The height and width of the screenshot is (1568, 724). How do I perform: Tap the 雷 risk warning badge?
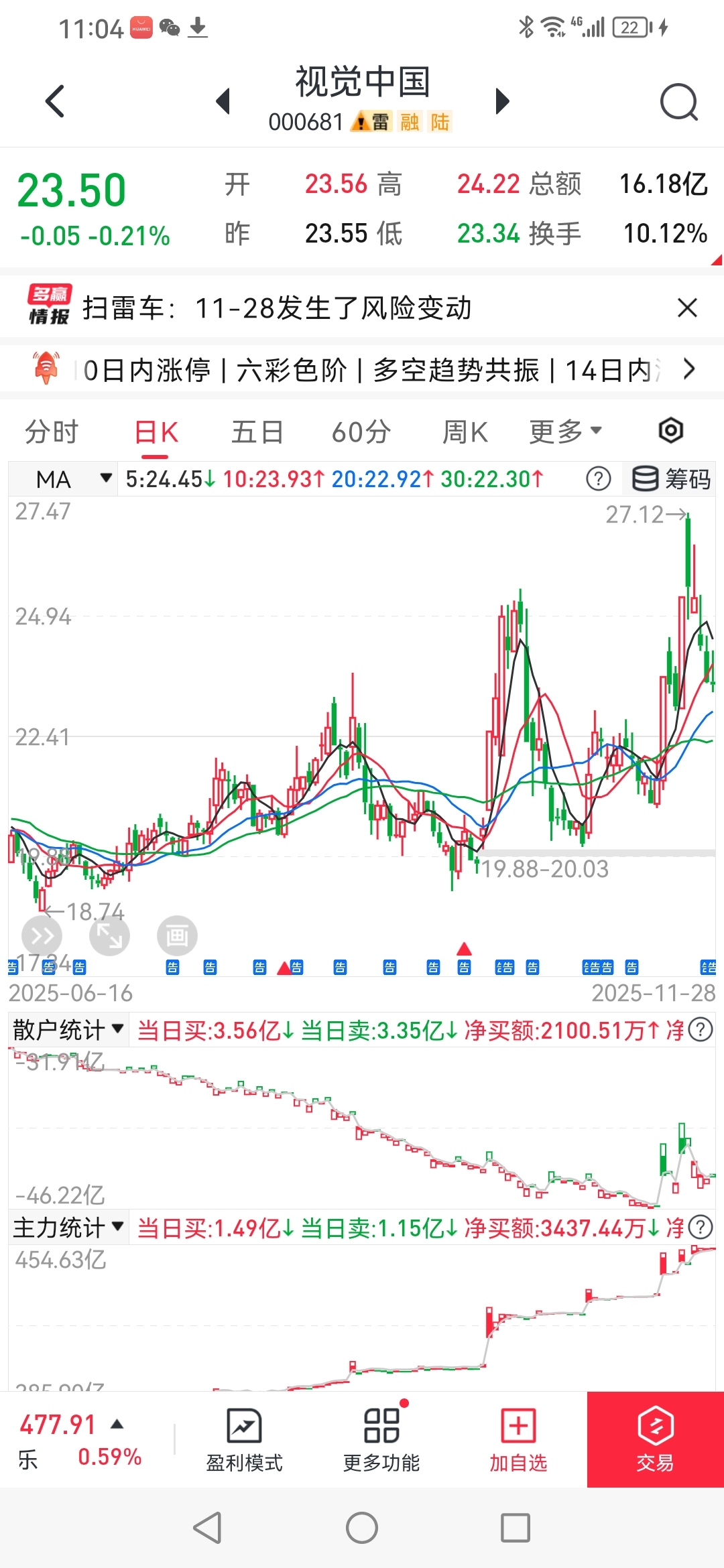(372, 122)
